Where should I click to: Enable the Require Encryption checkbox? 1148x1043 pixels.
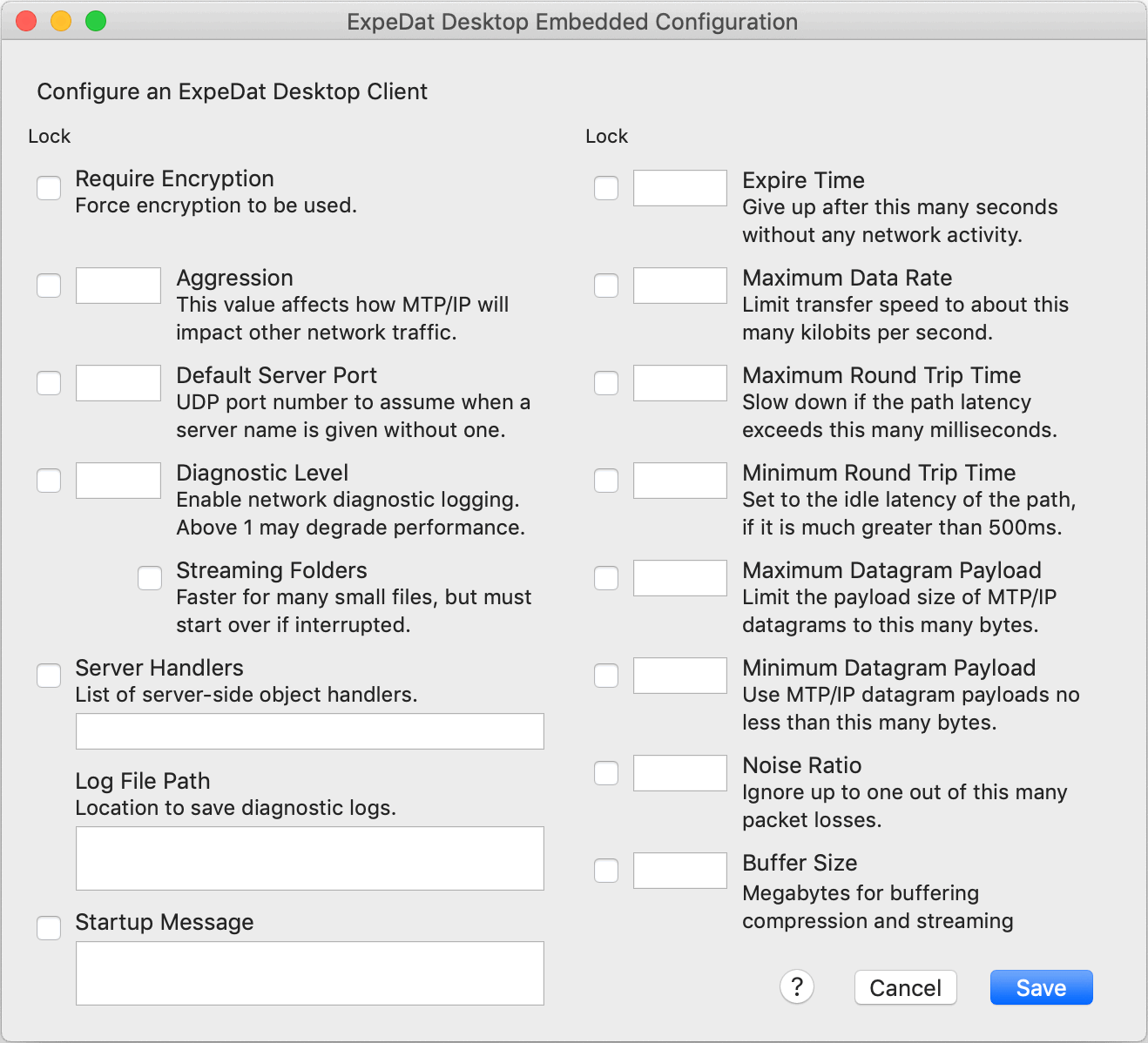(x=49, y=188)
